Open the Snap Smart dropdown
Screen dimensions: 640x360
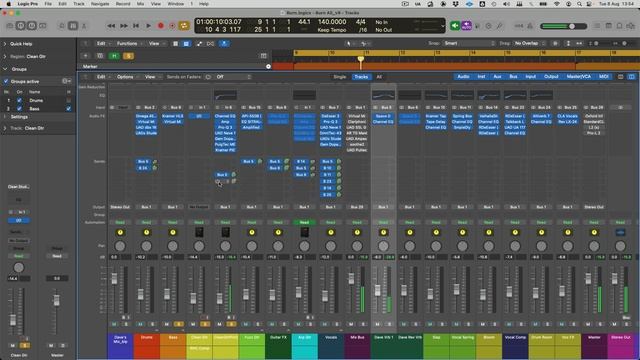(x=469, y=43)
